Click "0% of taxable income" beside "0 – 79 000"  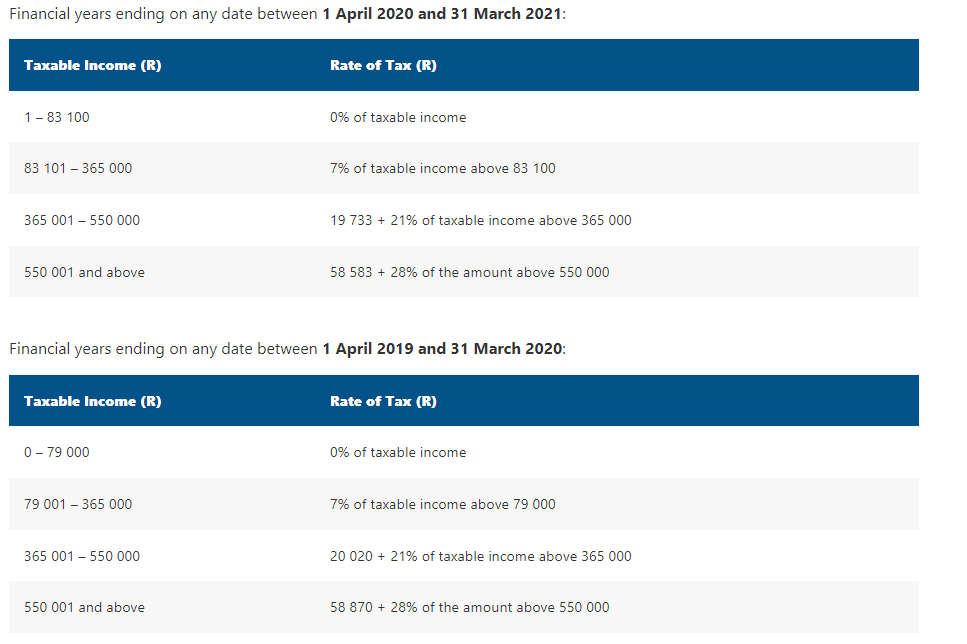pyautogui.click(x=398, y=452)
